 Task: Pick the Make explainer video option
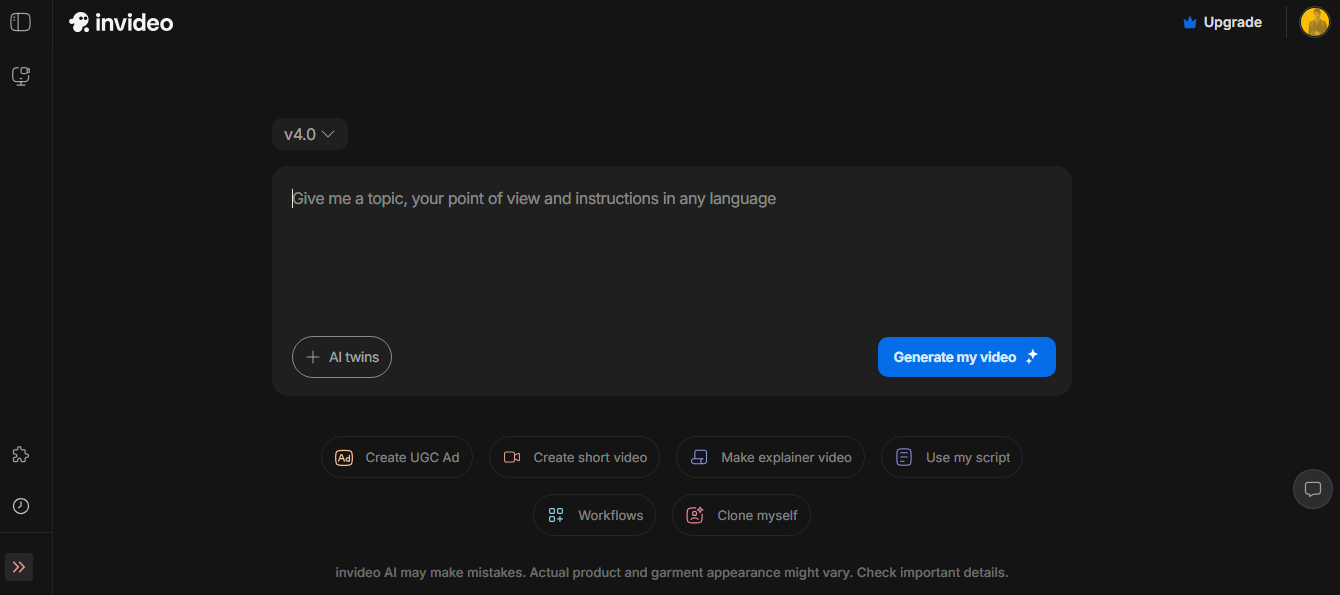(x=770, y=457)
